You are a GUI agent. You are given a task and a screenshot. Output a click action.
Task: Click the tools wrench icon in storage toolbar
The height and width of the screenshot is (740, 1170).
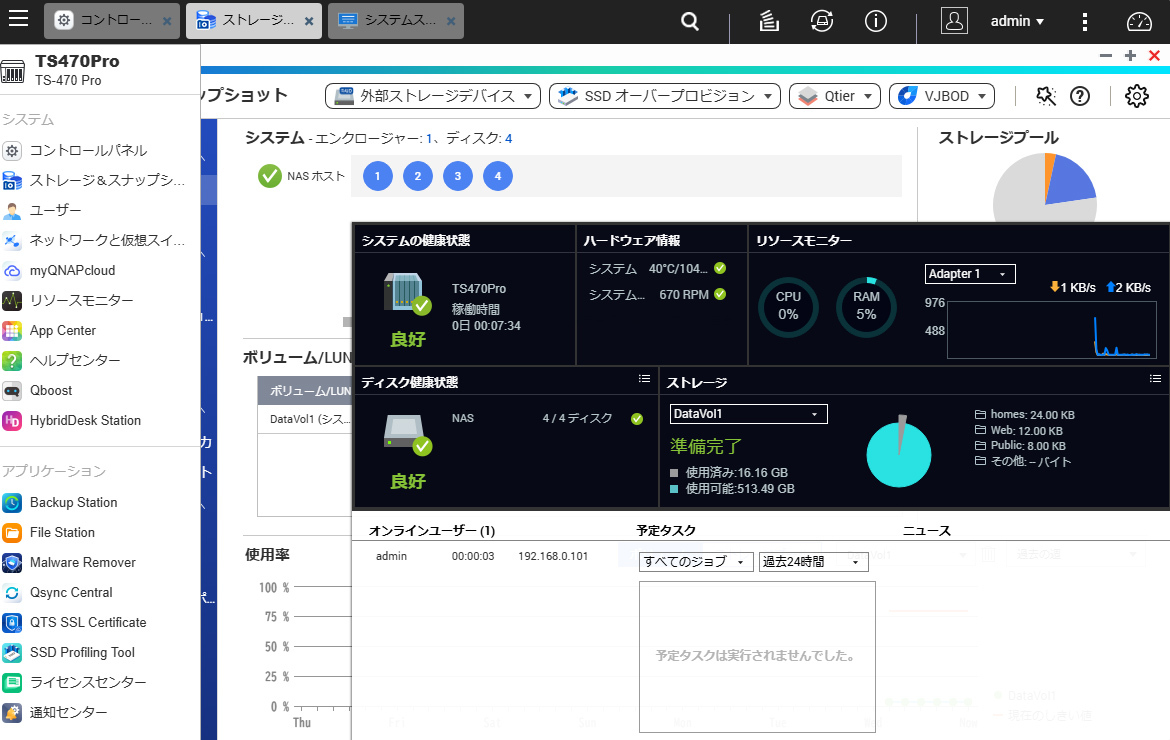click(x=1045, y=95)
